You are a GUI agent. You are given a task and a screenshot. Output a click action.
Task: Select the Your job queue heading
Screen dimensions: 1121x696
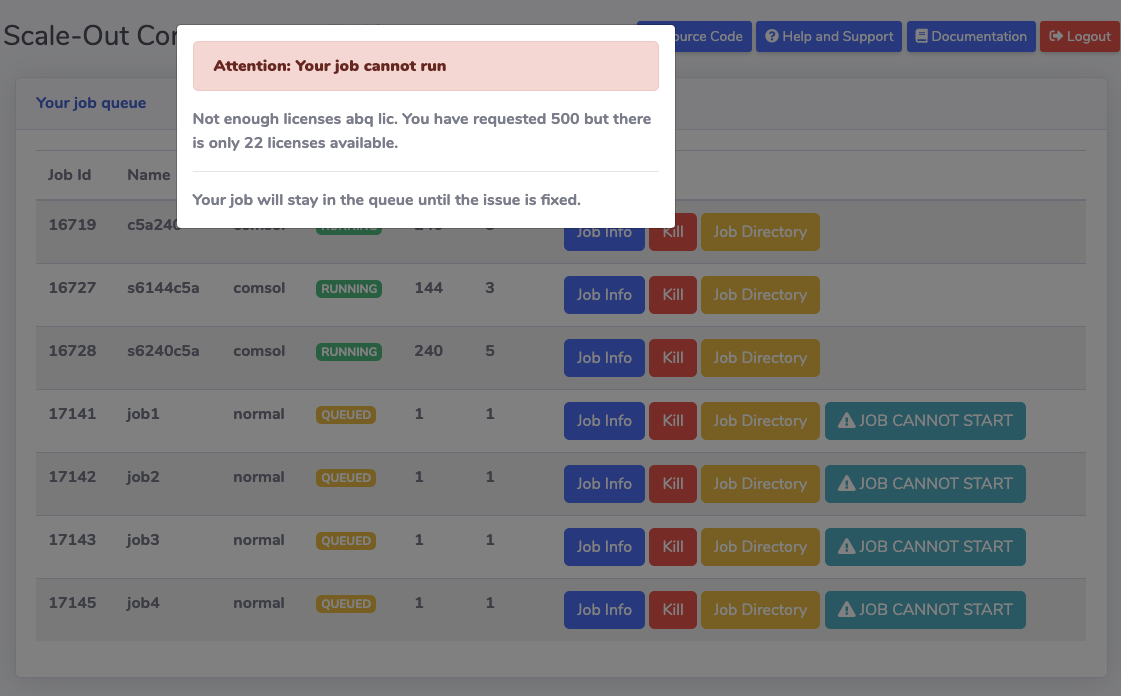[91, 103]
